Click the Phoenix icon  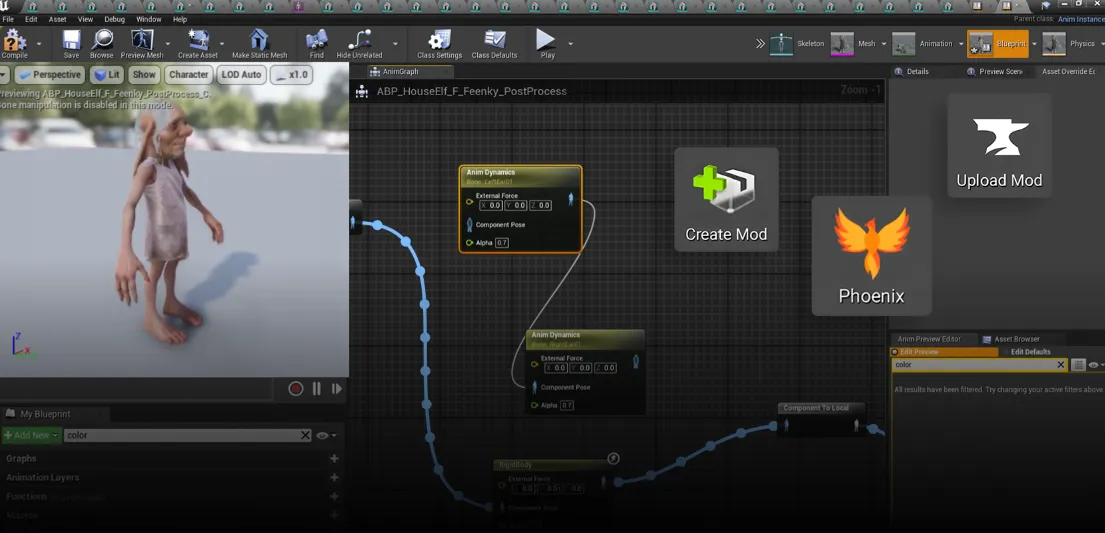click(x=872, y=255)
